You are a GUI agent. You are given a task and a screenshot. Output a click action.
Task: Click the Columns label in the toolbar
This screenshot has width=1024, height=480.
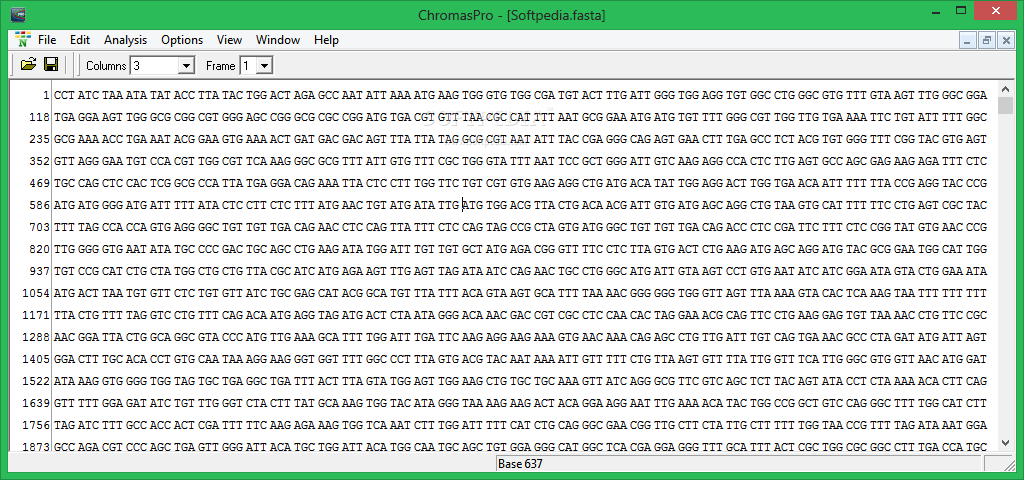tap(106, 66)
